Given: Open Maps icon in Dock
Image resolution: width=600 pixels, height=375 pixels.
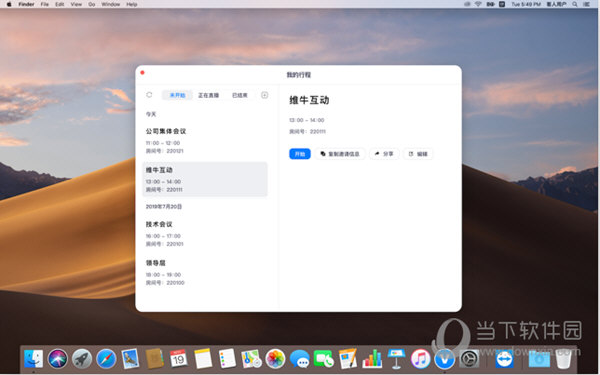Looking at the screenshot, I should pyautogui.click(x=251, y=359).
